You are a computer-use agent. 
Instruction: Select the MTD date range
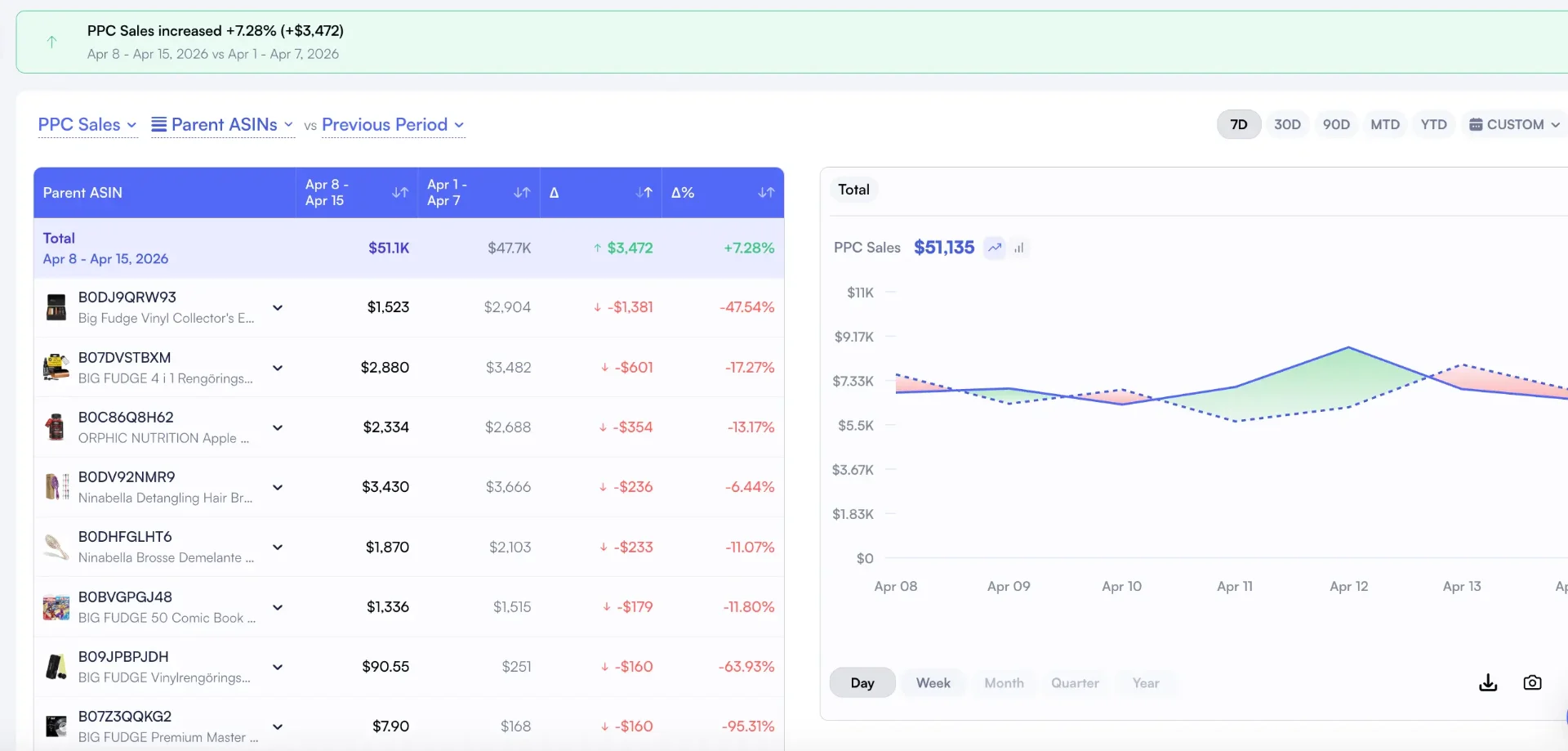pos(1385,125)
